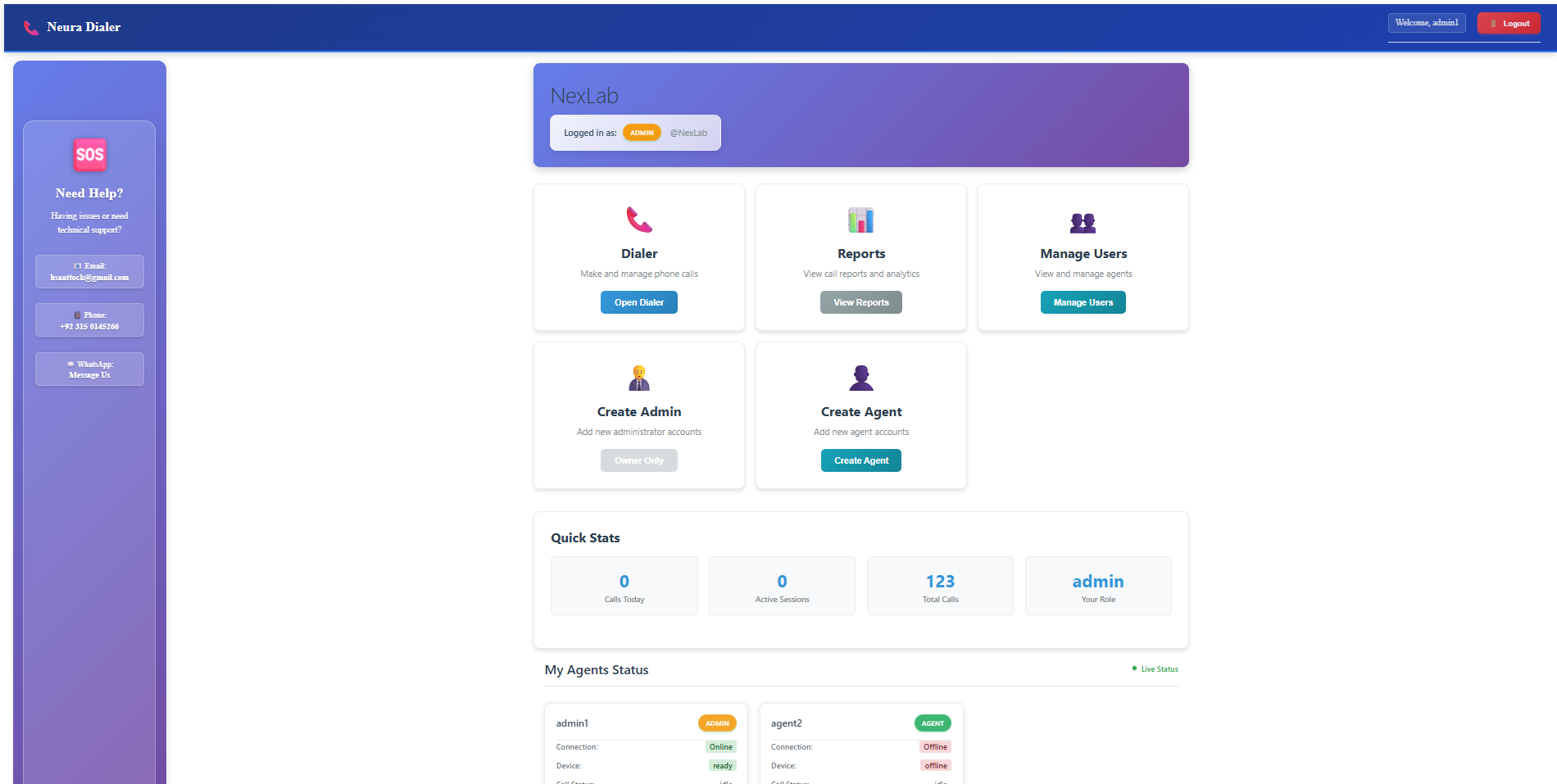This screenshot has width=1557, height=784.
Task: Open WhatsApp Message Us link
Action: coord(89,369)
